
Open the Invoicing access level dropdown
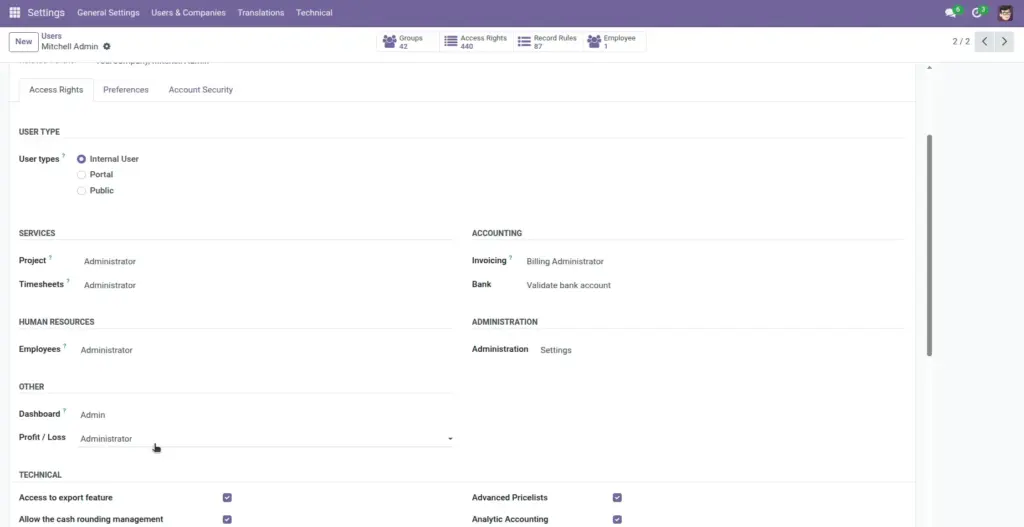coord(714,261)
